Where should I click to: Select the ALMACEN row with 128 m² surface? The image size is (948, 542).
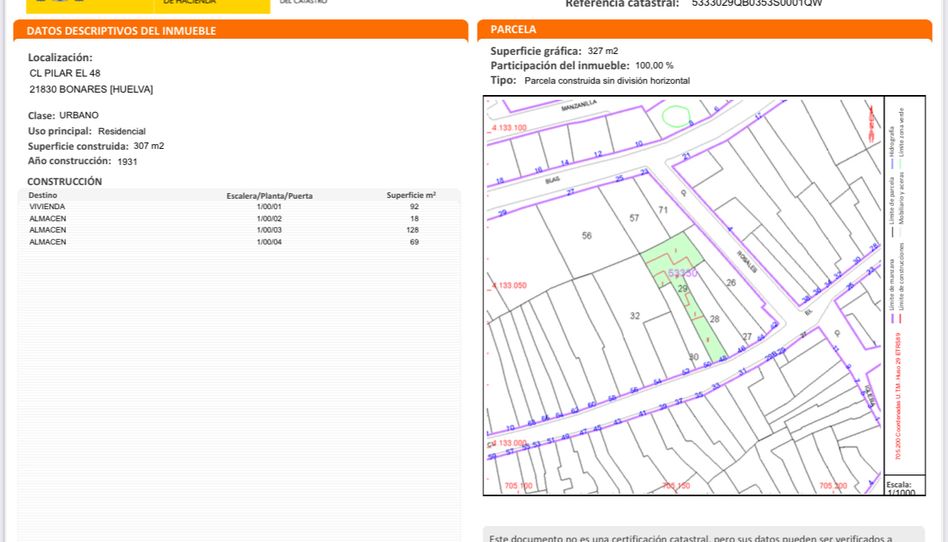[x=240, y=230]
